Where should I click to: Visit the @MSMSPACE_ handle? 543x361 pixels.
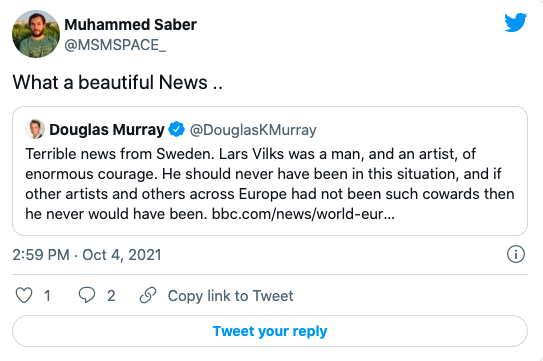115,45
